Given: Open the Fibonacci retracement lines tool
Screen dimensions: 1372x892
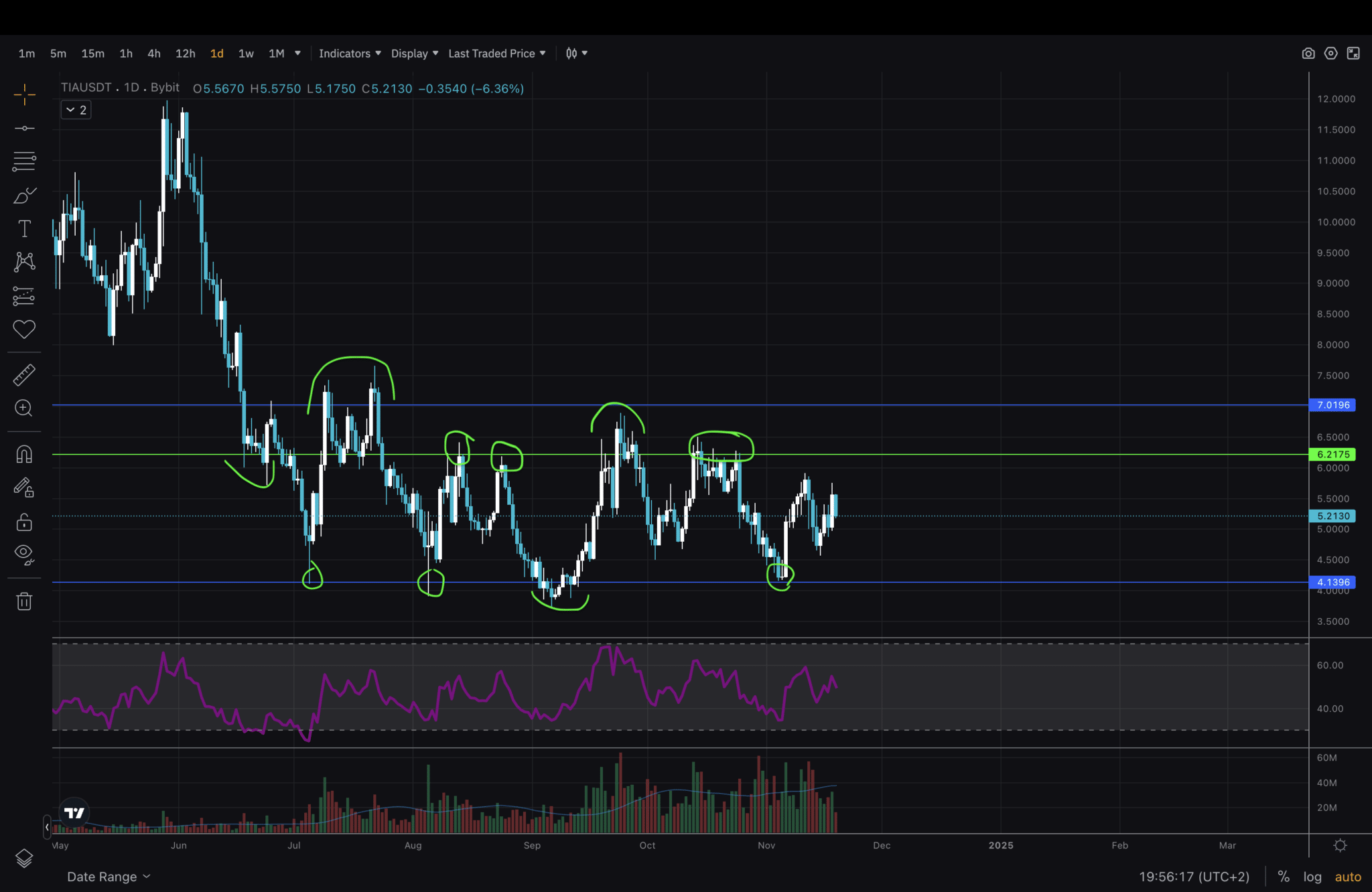Looking at the screenshot, I should [24, 161].
